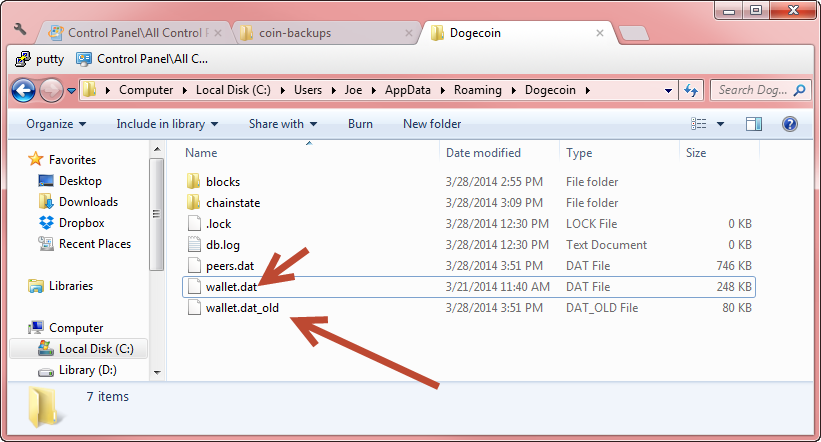Click the wrench settings icon

[x=20, y=29]
